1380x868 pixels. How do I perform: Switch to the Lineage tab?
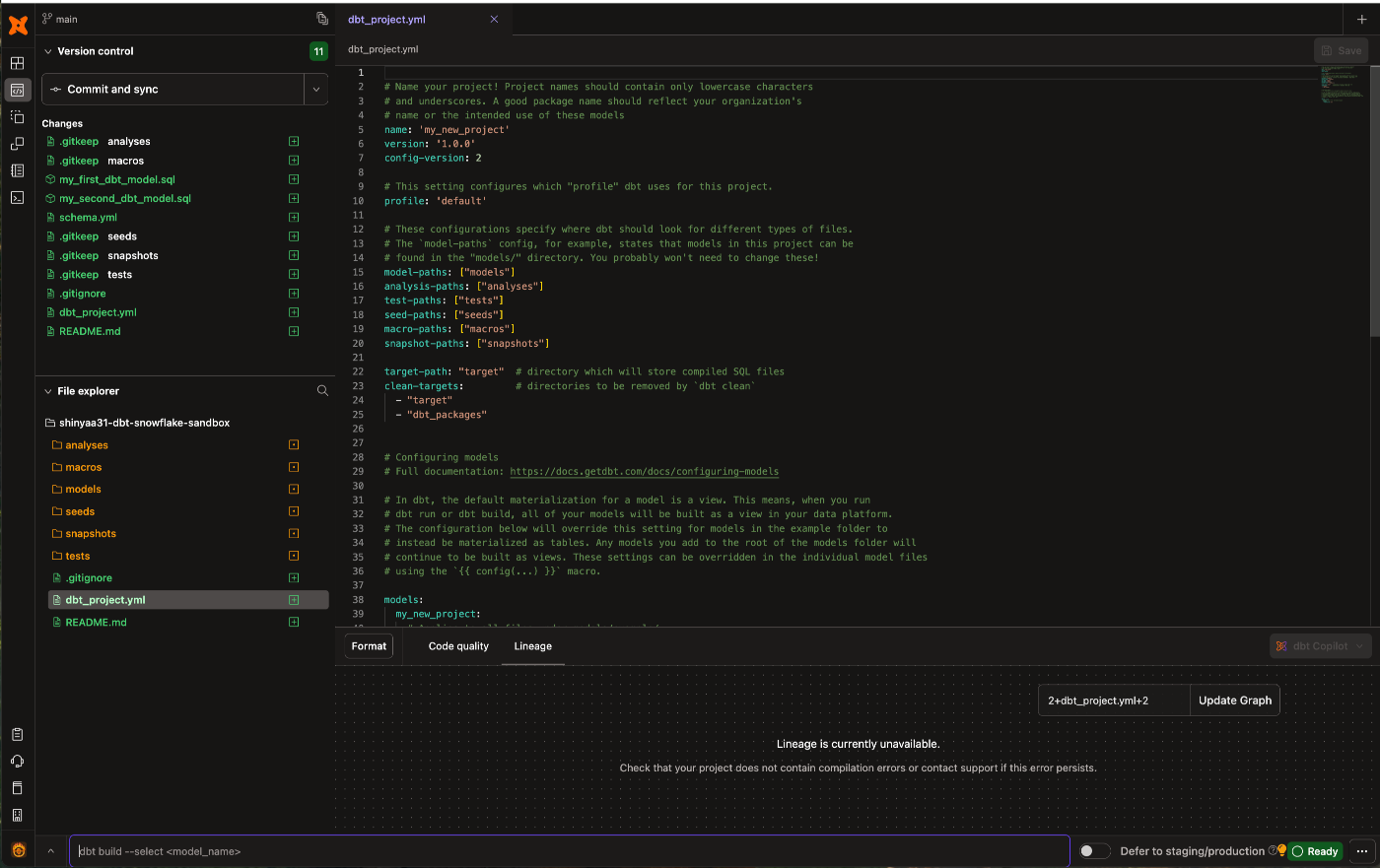point(532,646)
